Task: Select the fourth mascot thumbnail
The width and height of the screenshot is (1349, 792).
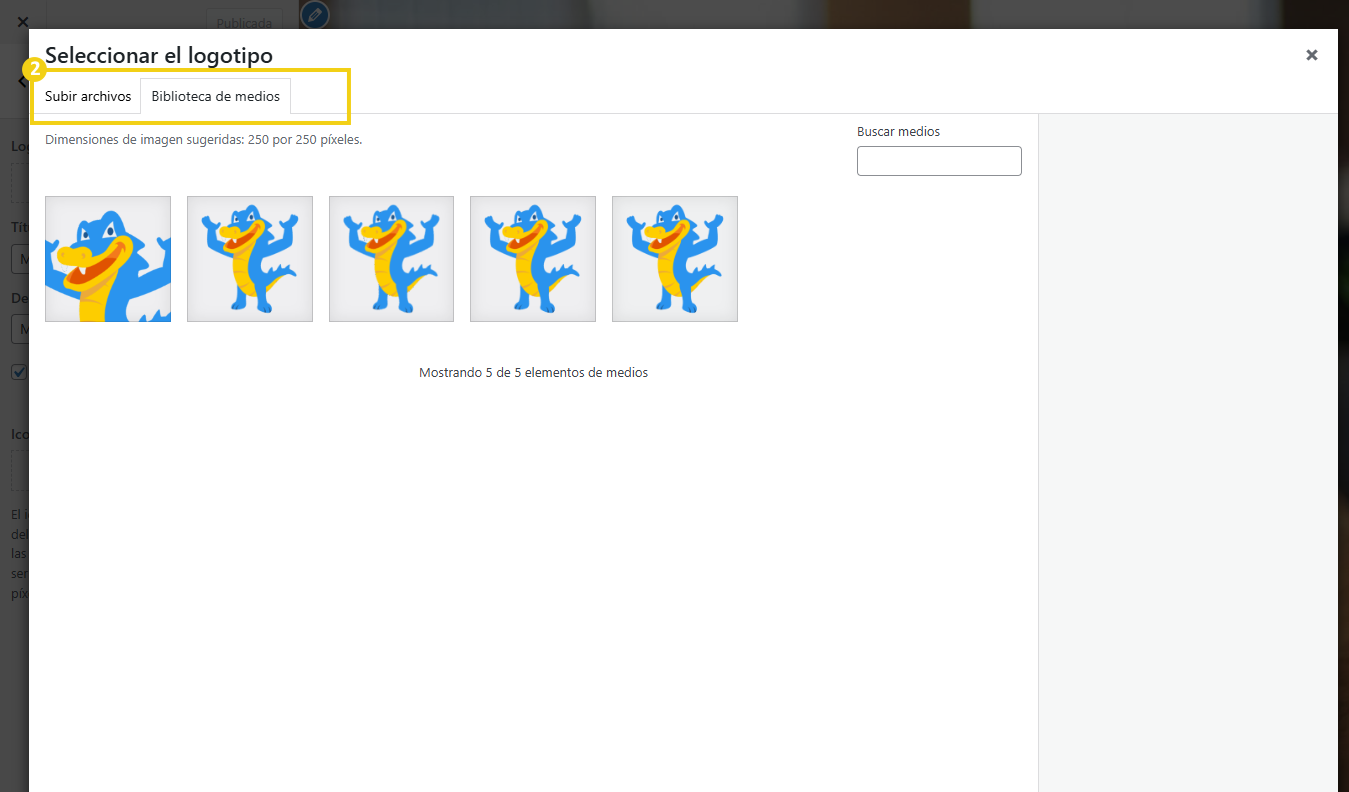Action: click(532, 258)
